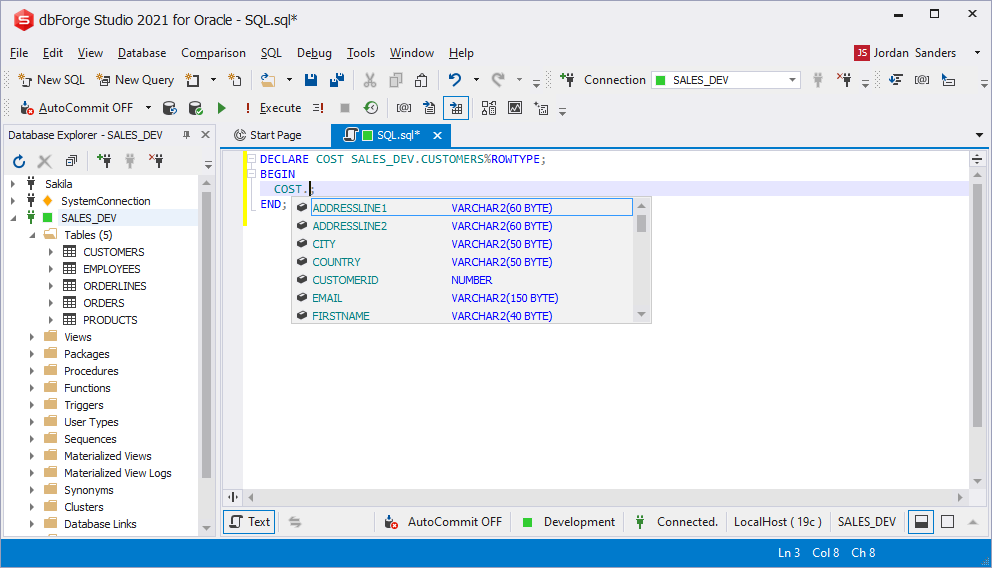
Task: Click the Cut scissors icon
Action: [x=369, y=80]
